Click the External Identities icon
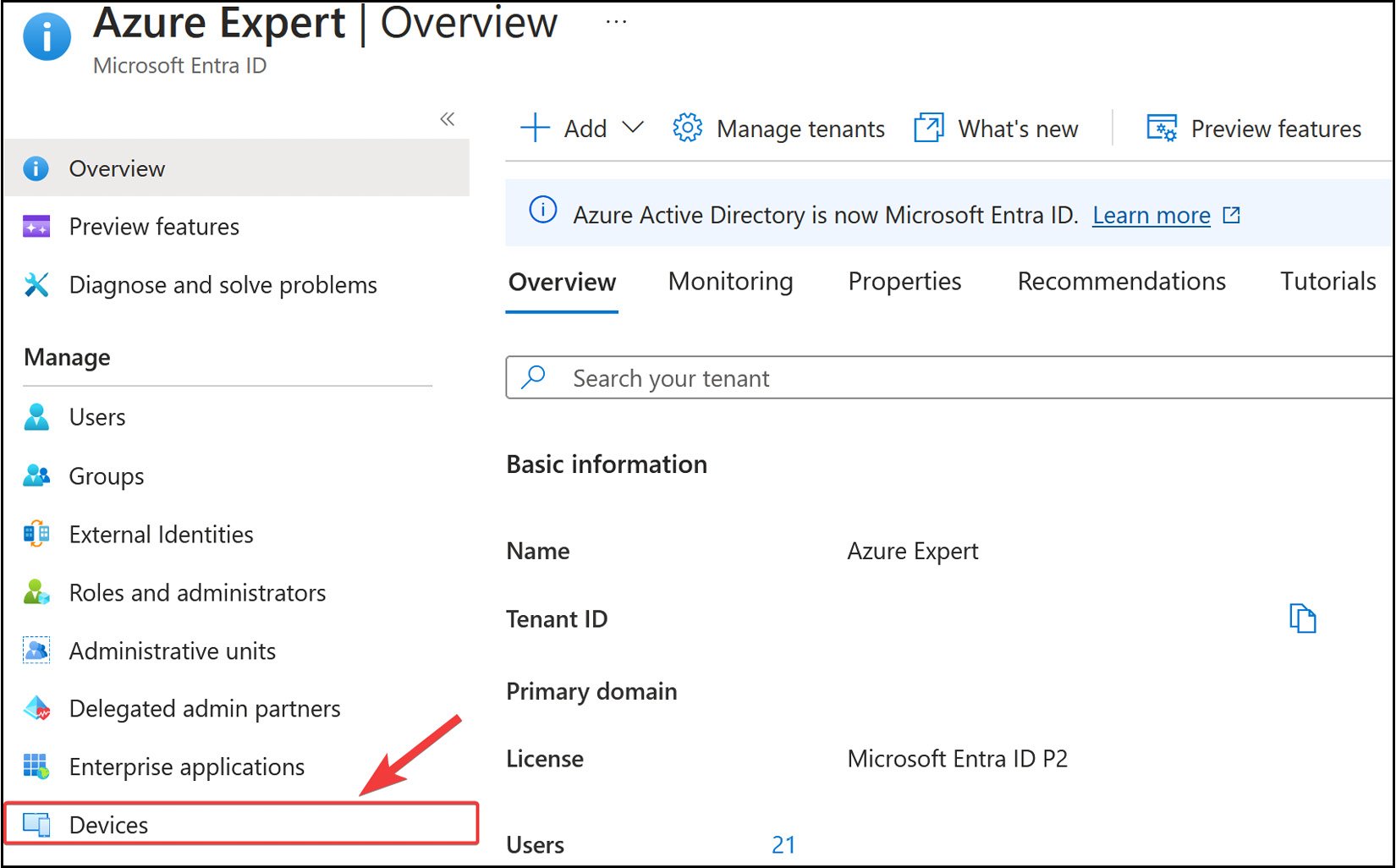The image size is (1396, 868). click(36, 534)
